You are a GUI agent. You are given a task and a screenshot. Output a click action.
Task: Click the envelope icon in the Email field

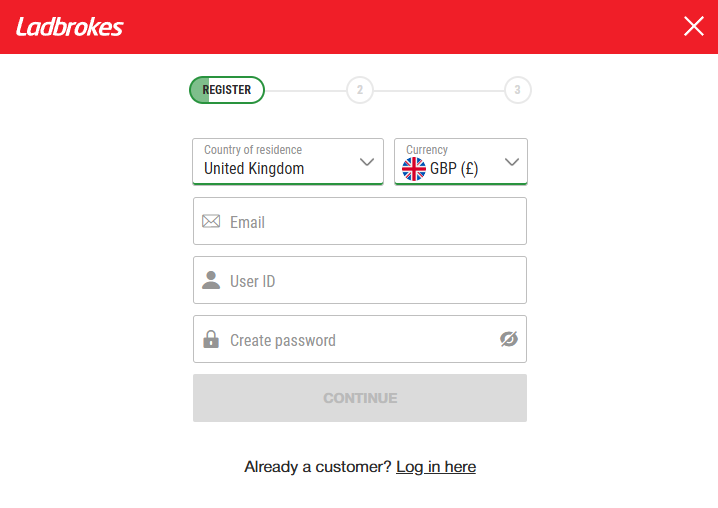click(211, 221)
